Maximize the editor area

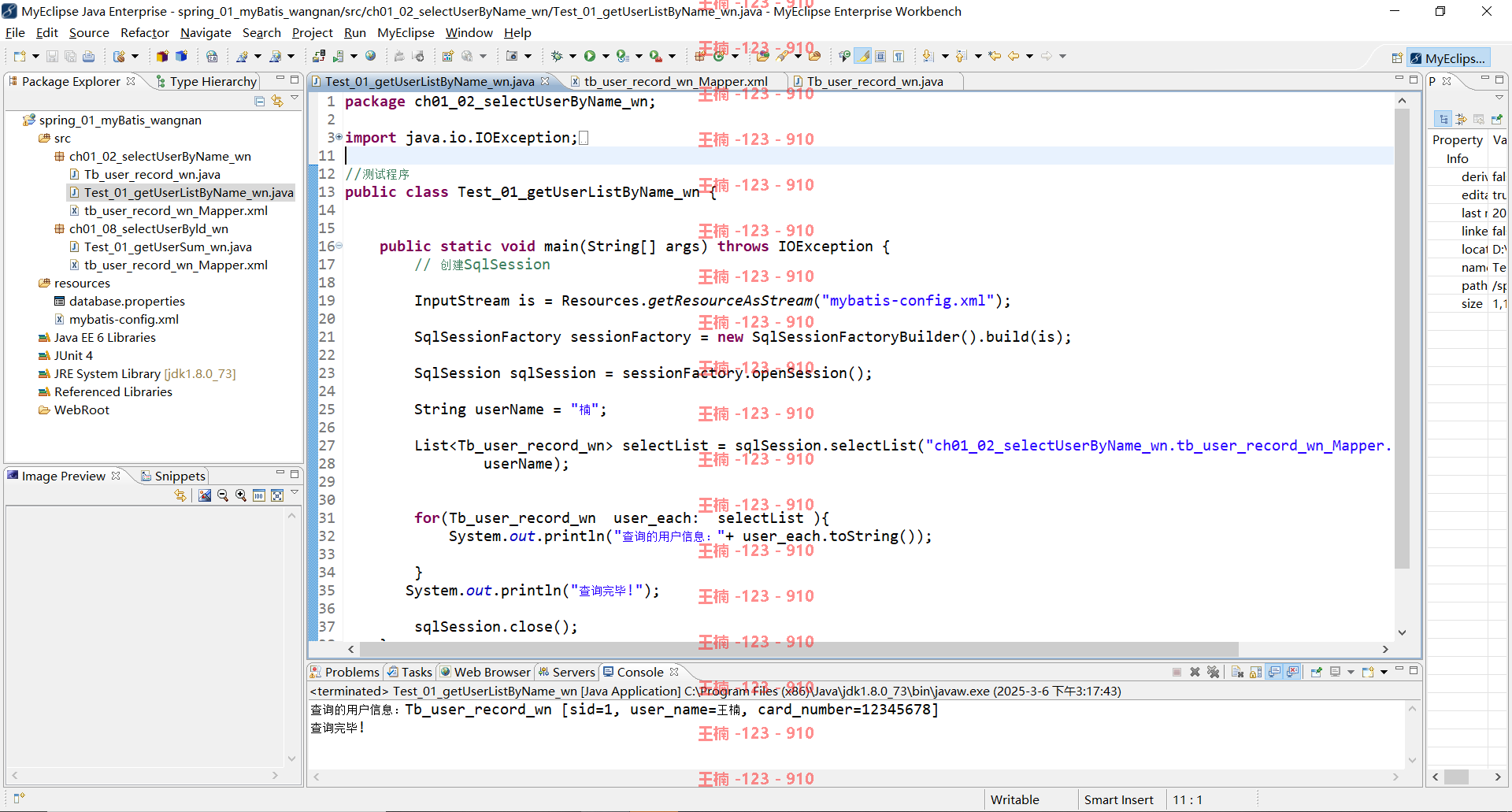coord(1414,80)
